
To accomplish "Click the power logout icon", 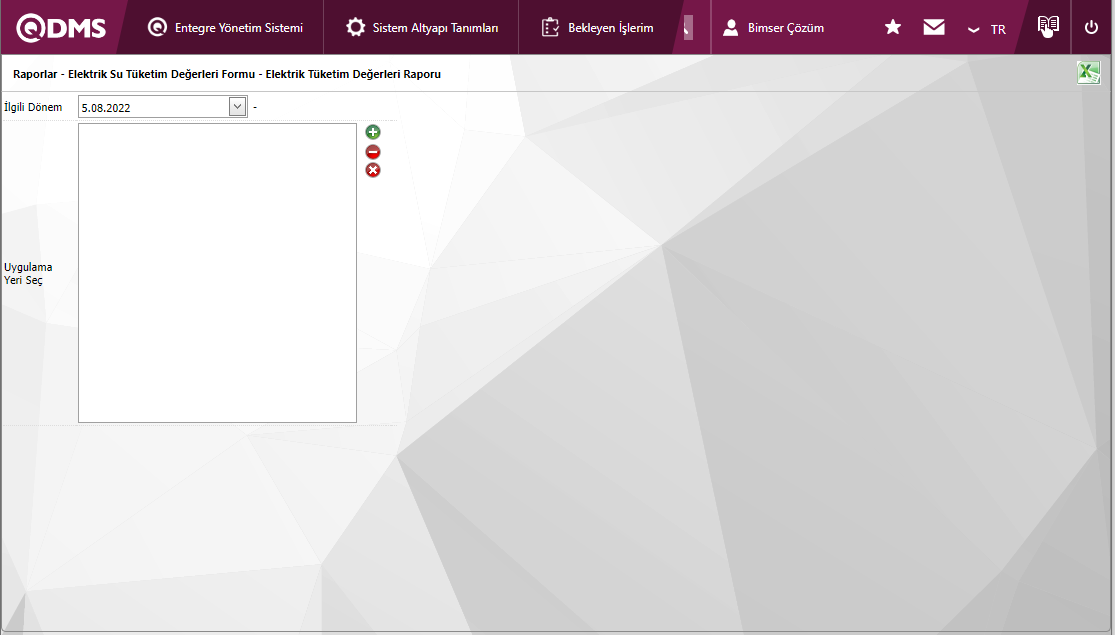I will pyautogui.click(x=1092, y=28).
